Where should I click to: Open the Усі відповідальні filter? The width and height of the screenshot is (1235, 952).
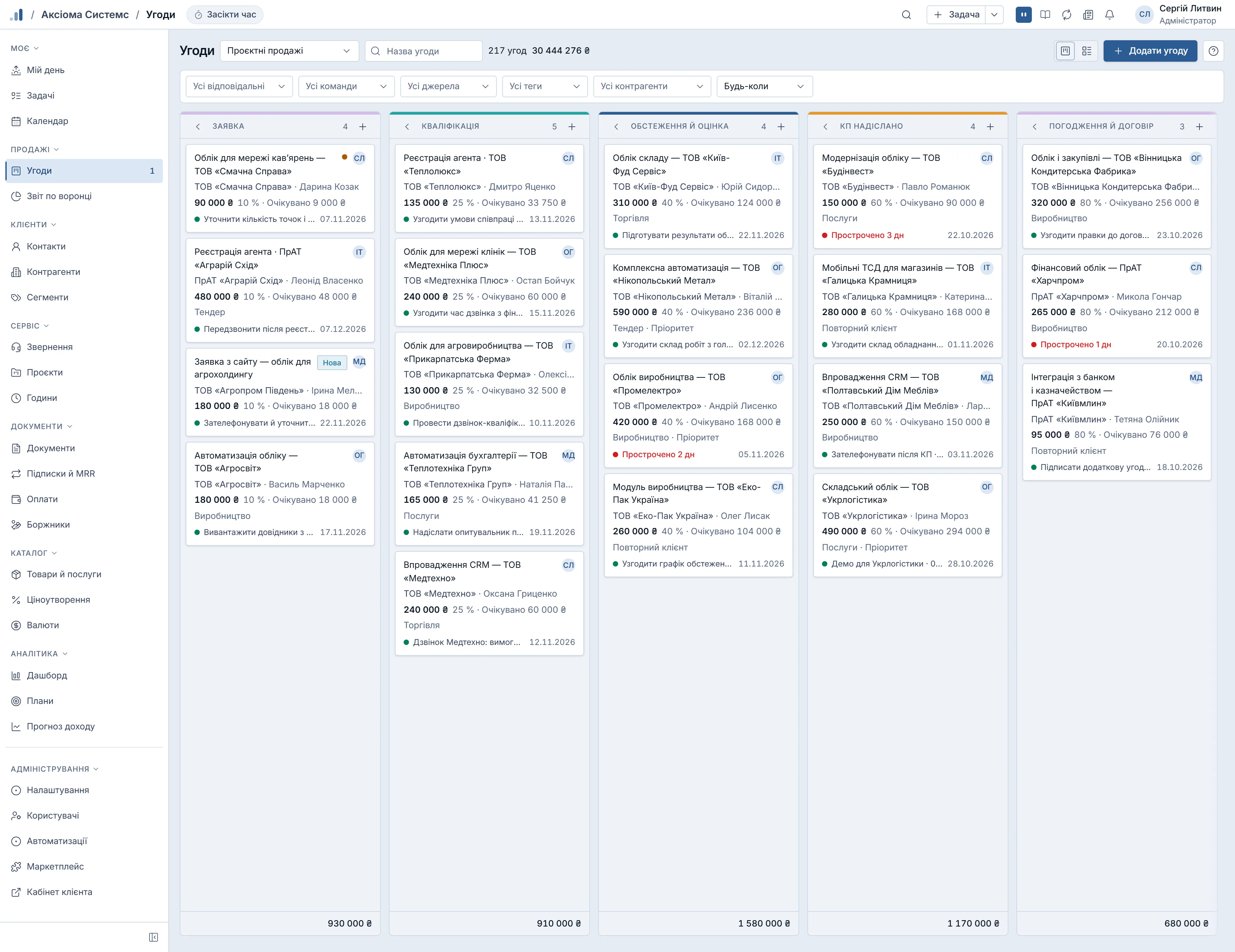pos(239,86)
